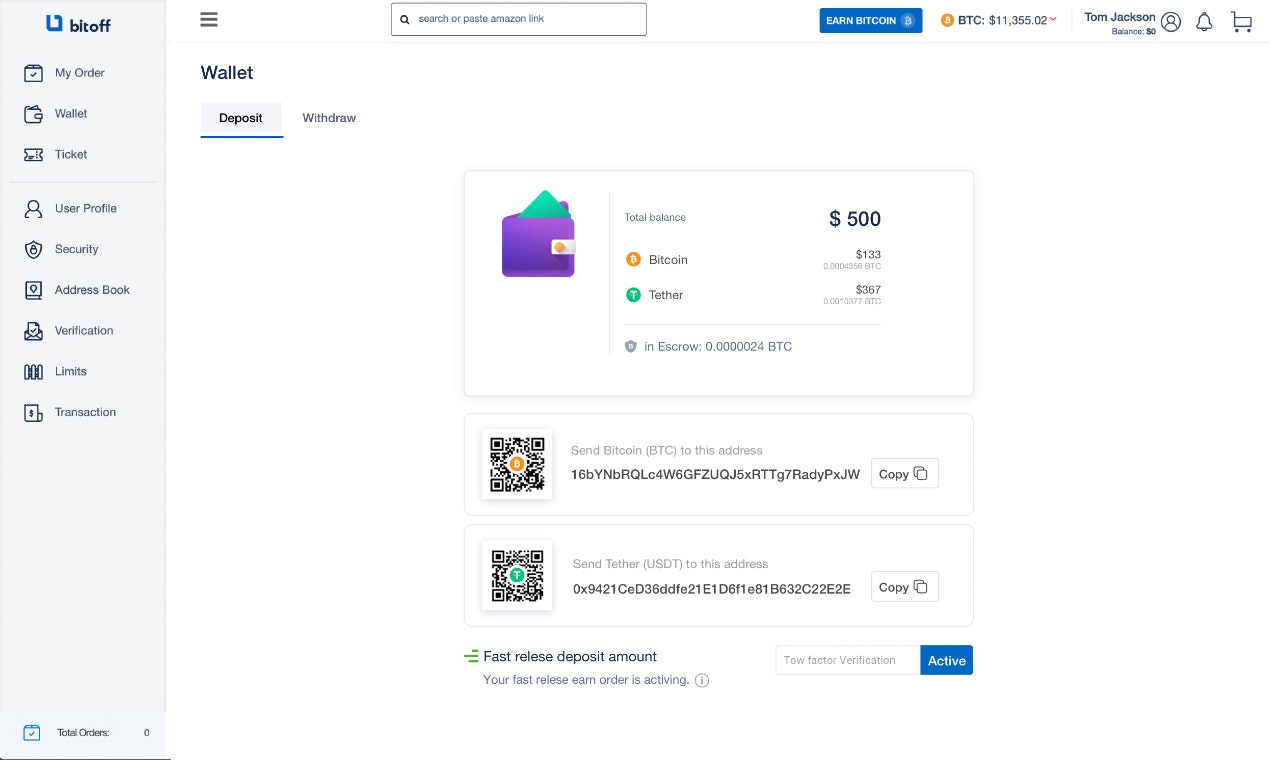This screenshot has width=1270, height=760.
Task: Click the Verification envelope icon
Action: click(x=33, y=331)
